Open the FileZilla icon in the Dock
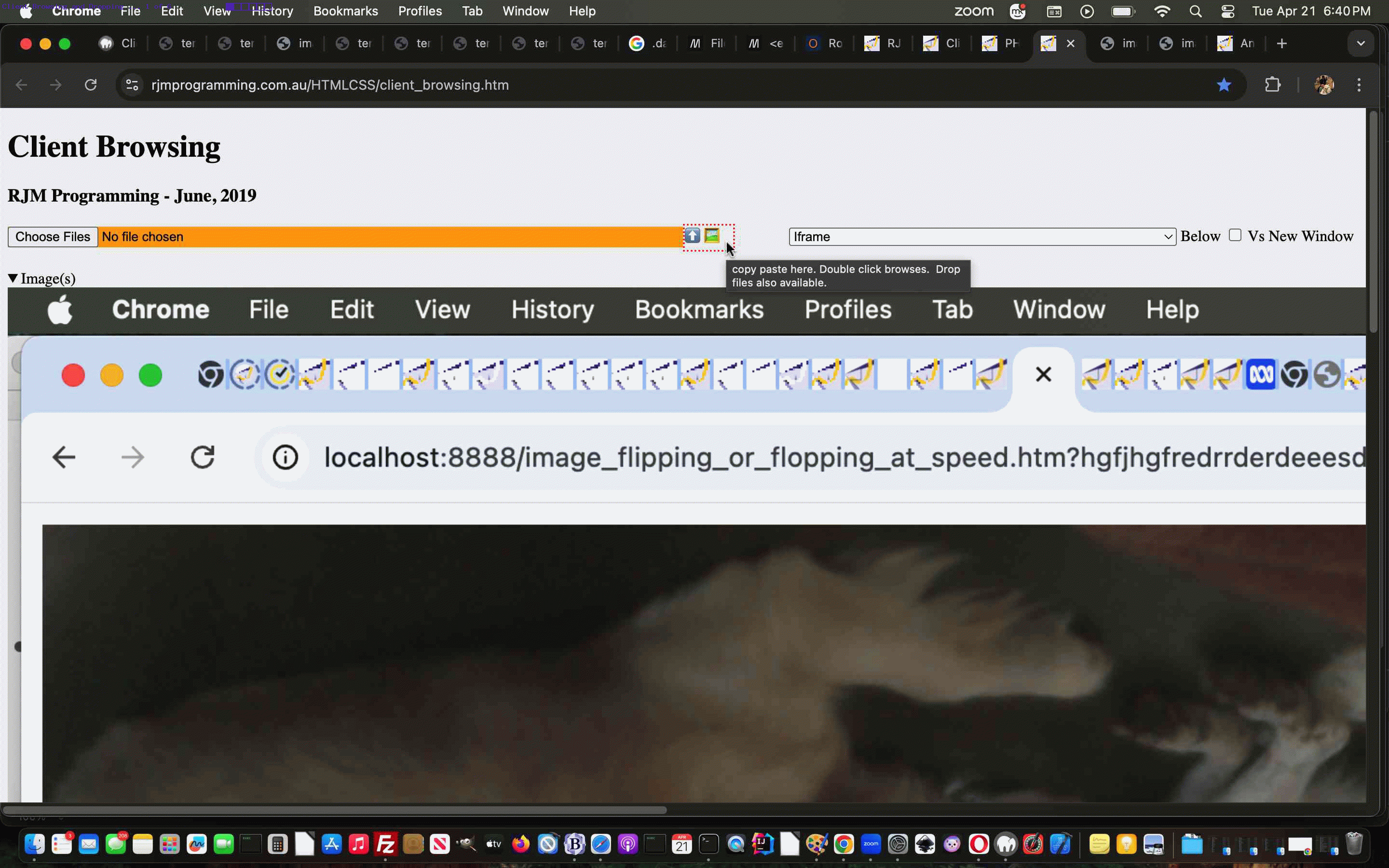Image resolution: width=1389 pixels, height=868 pixels. click(386, 844)
